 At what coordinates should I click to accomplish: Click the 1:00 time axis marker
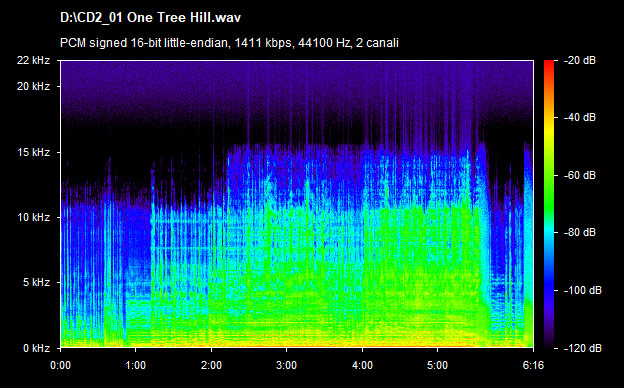(x=136, y=365)
